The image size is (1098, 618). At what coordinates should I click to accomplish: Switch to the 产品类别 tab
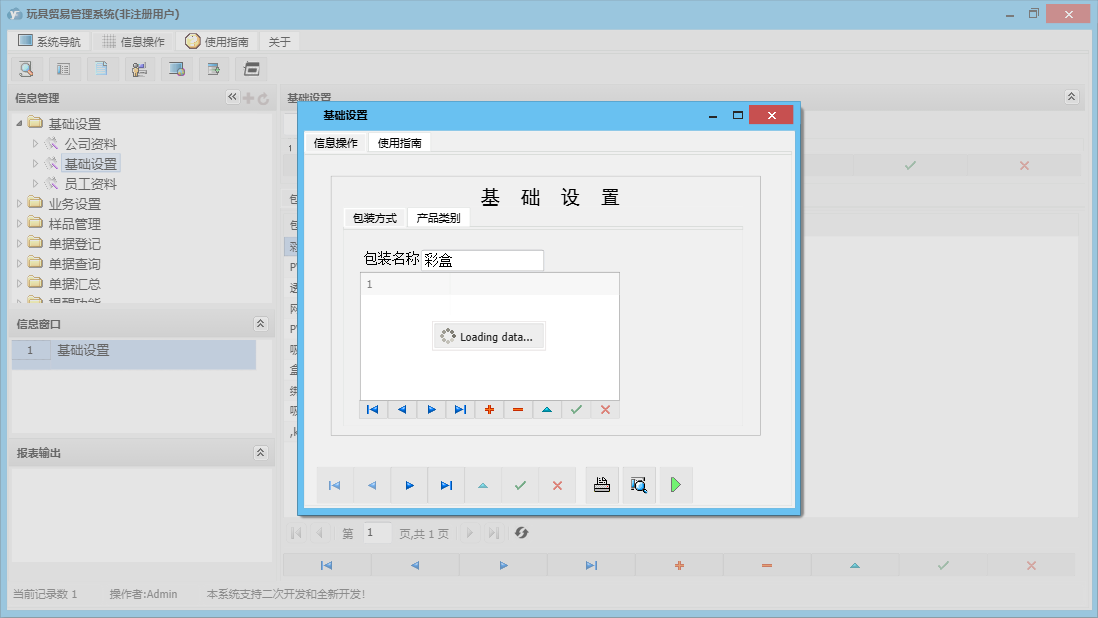pos(438,218)
